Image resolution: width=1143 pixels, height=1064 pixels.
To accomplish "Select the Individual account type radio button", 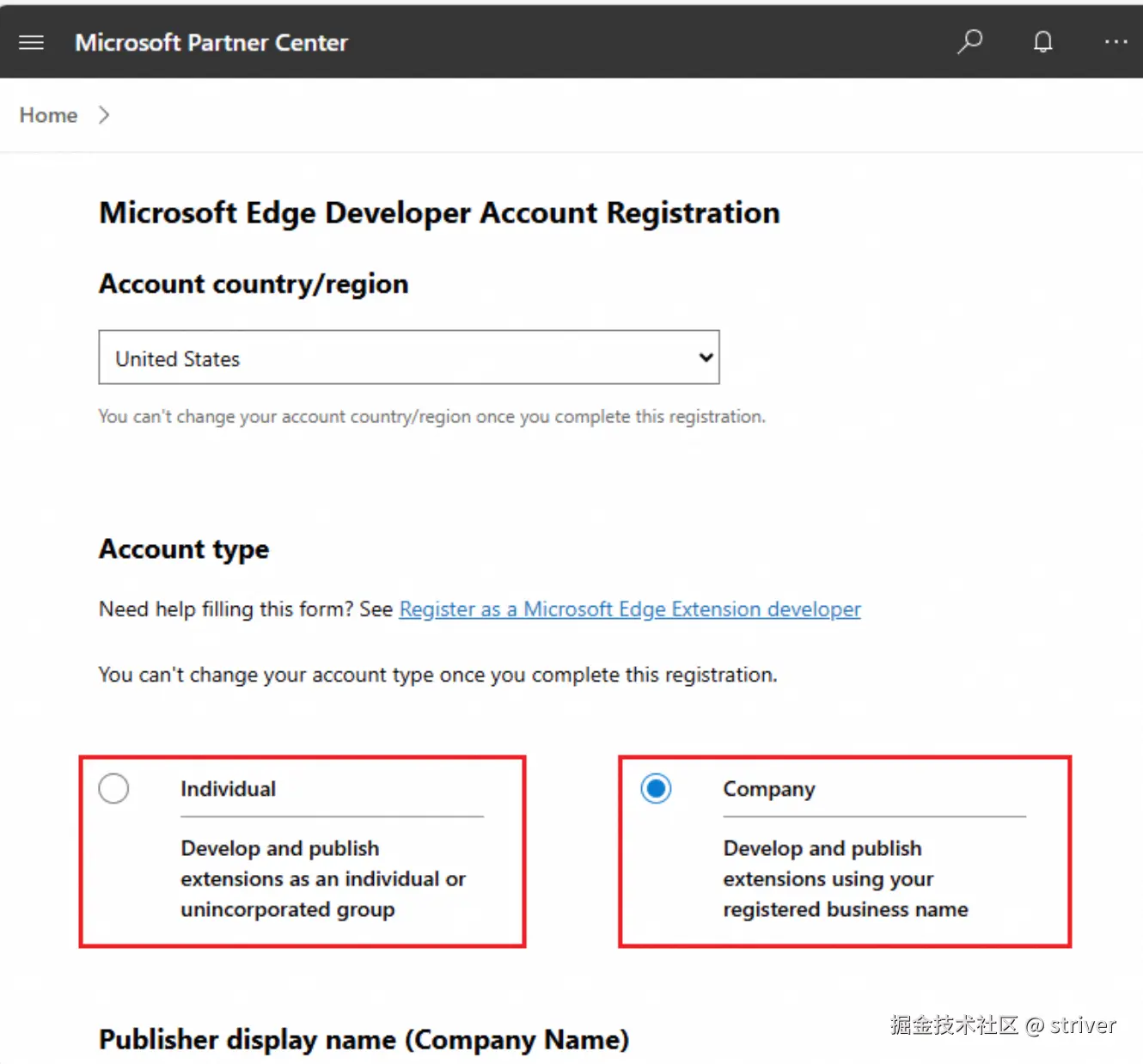I will coord(113,788).
